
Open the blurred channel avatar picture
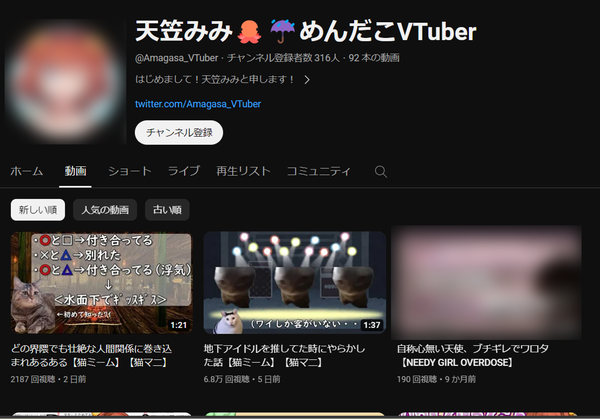click(x=64, y=82)
